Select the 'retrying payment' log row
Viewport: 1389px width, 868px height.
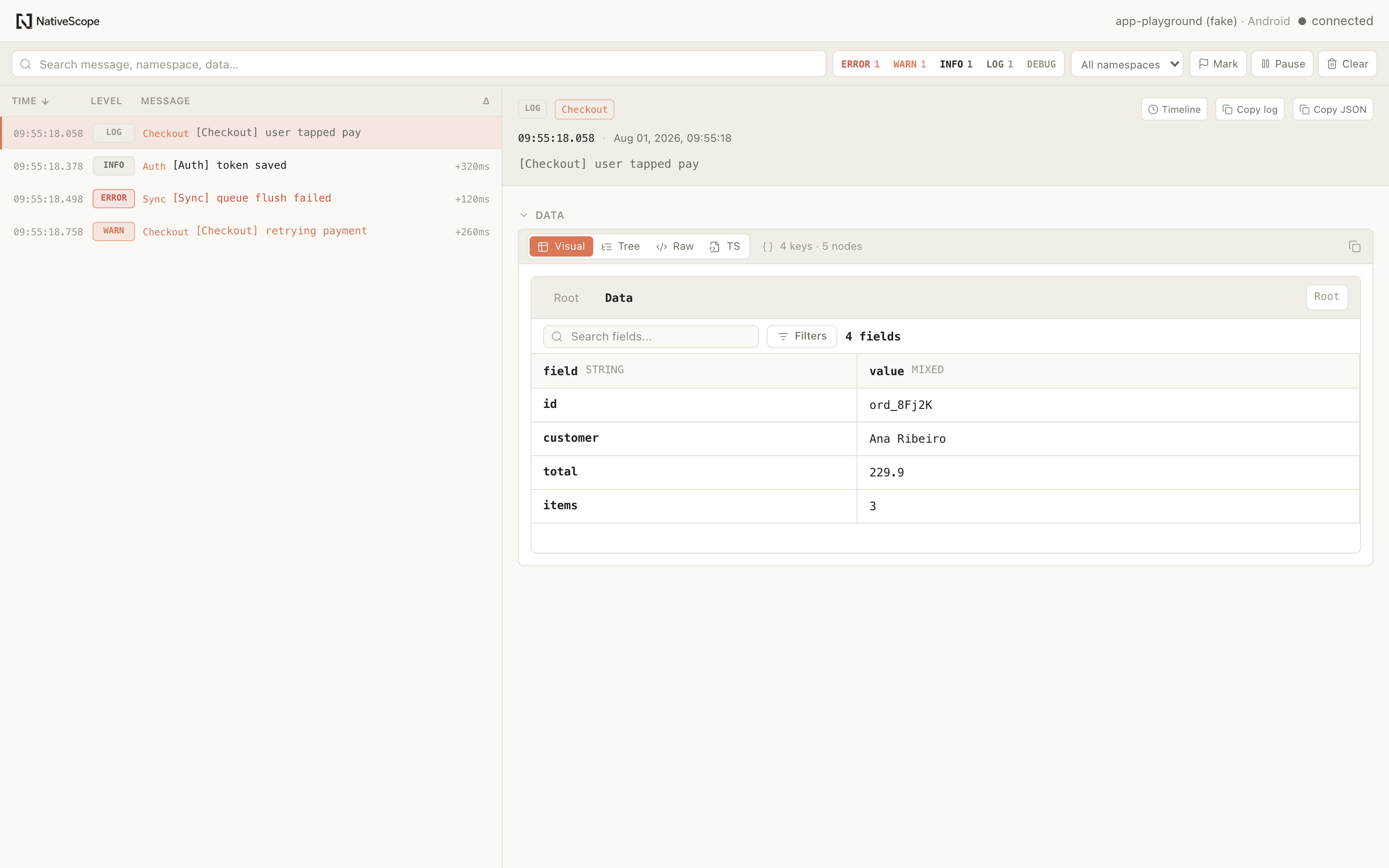(x=251, y=231)
